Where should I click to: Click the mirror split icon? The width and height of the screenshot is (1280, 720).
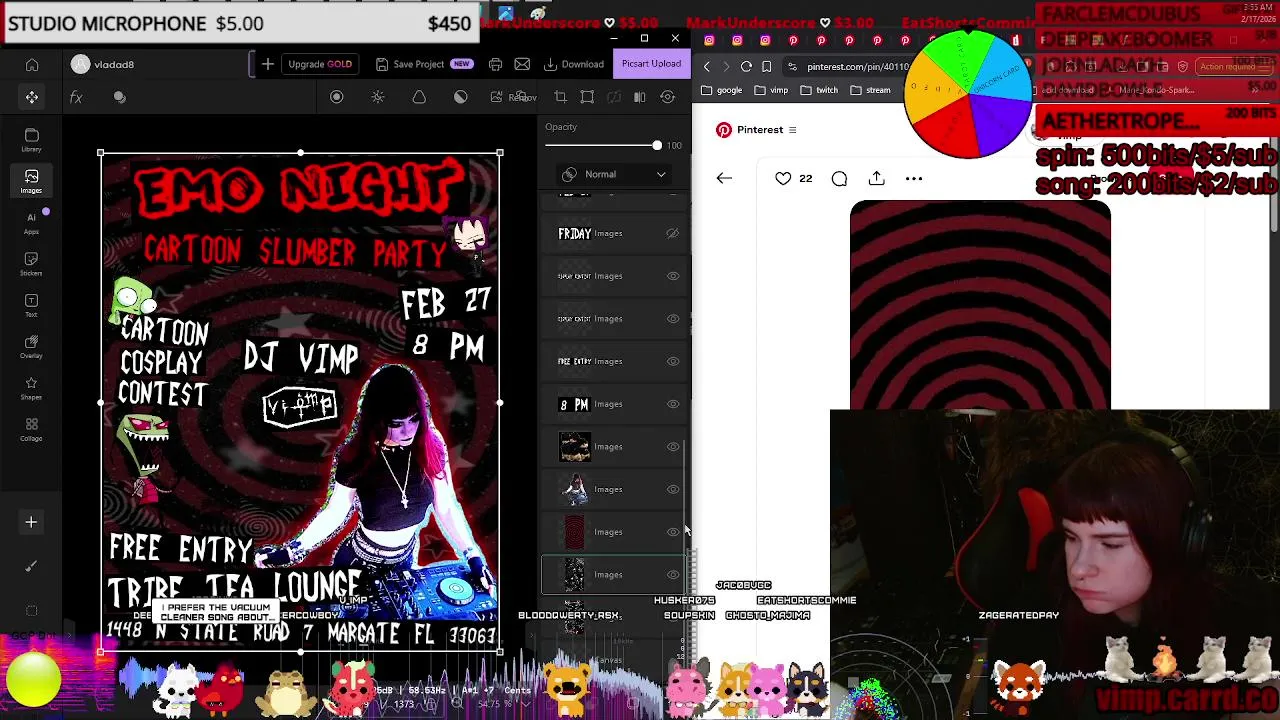click(639, 97)
